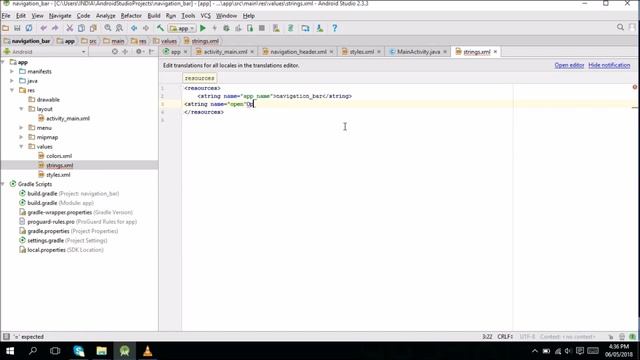This screenshot has height=360, width=640.
Task: Click the scroll from source target icon
Action: (x=115, y=51)
